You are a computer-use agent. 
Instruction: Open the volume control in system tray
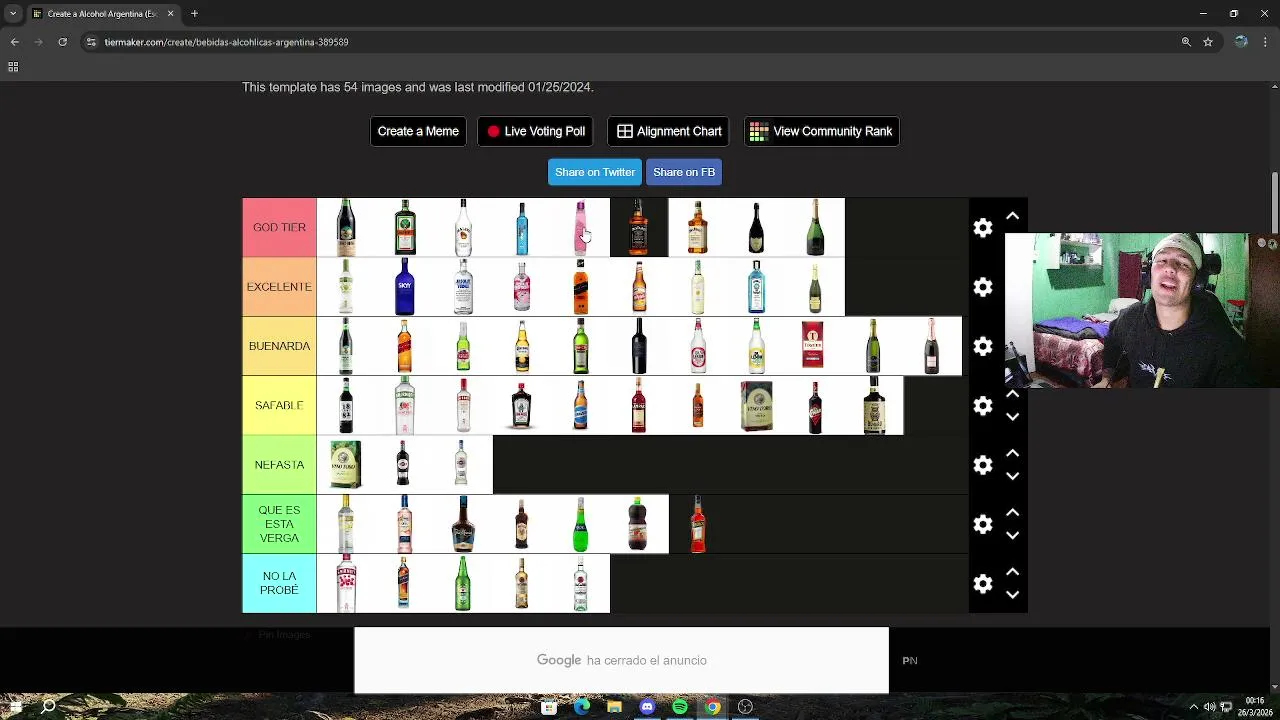tap(1209, 707)
